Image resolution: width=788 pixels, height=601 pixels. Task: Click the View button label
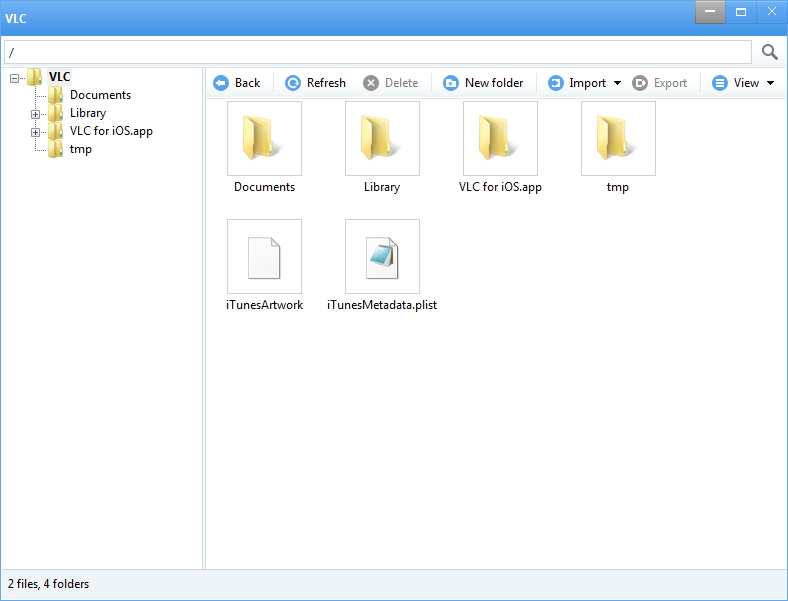click(746, 83)
